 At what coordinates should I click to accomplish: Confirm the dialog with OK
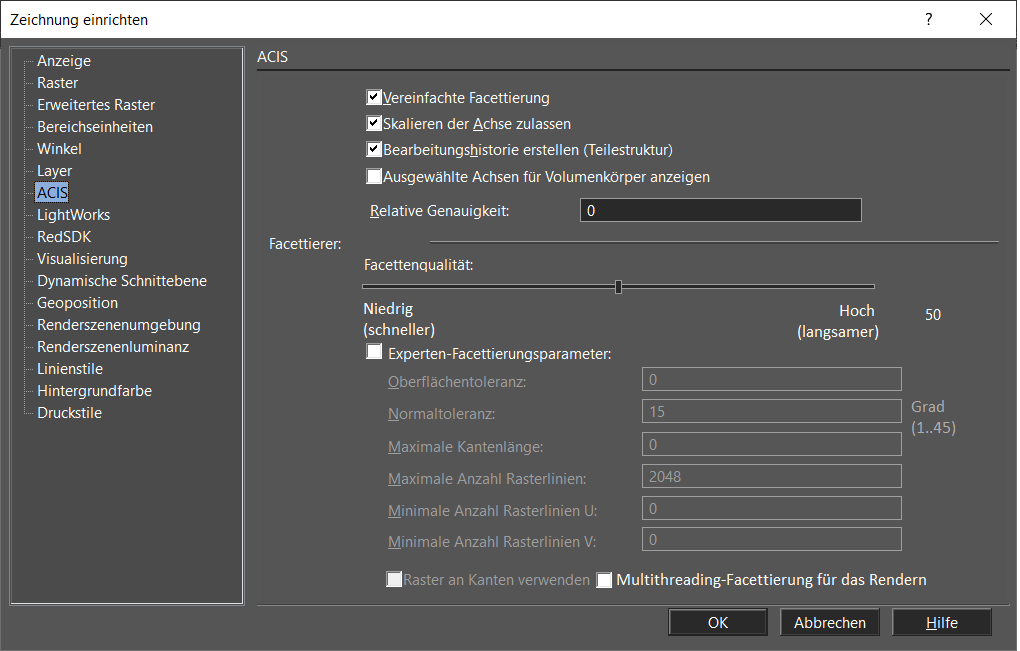[718, 622]
